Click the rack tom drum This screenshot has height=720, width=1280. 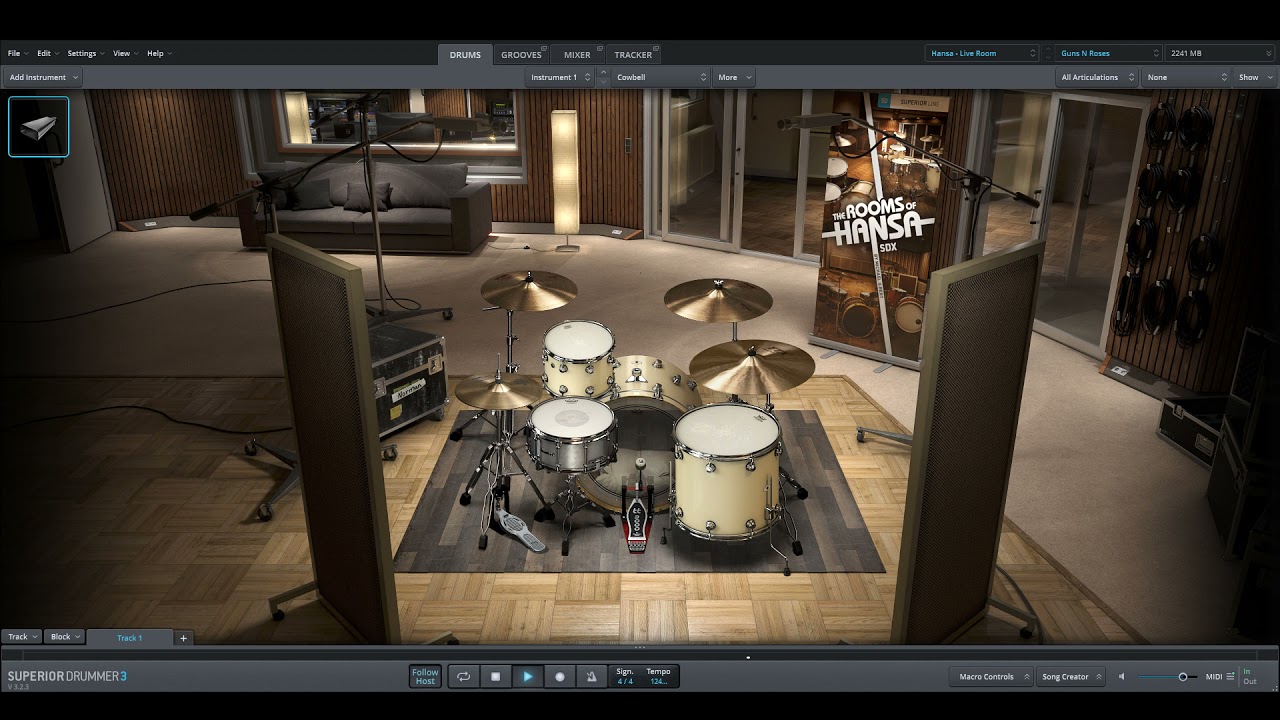(x=579, y=359)
